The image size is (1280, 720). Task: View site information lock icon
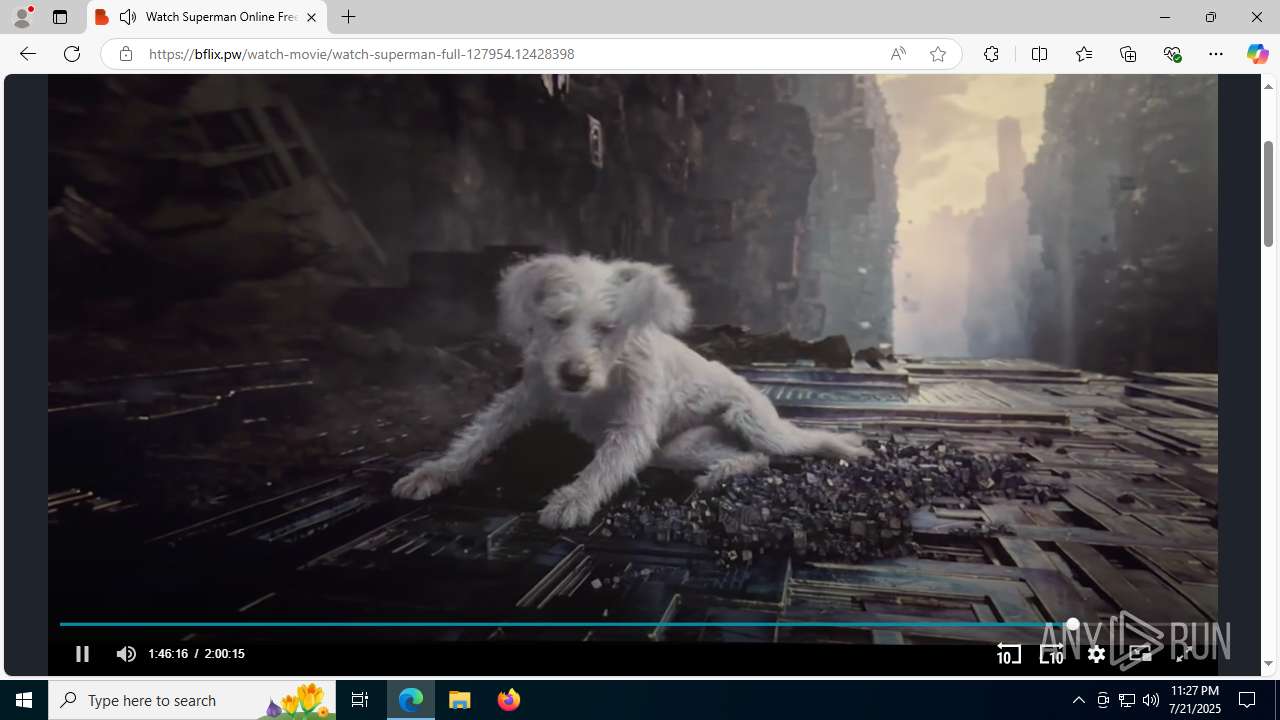point(125,54)
